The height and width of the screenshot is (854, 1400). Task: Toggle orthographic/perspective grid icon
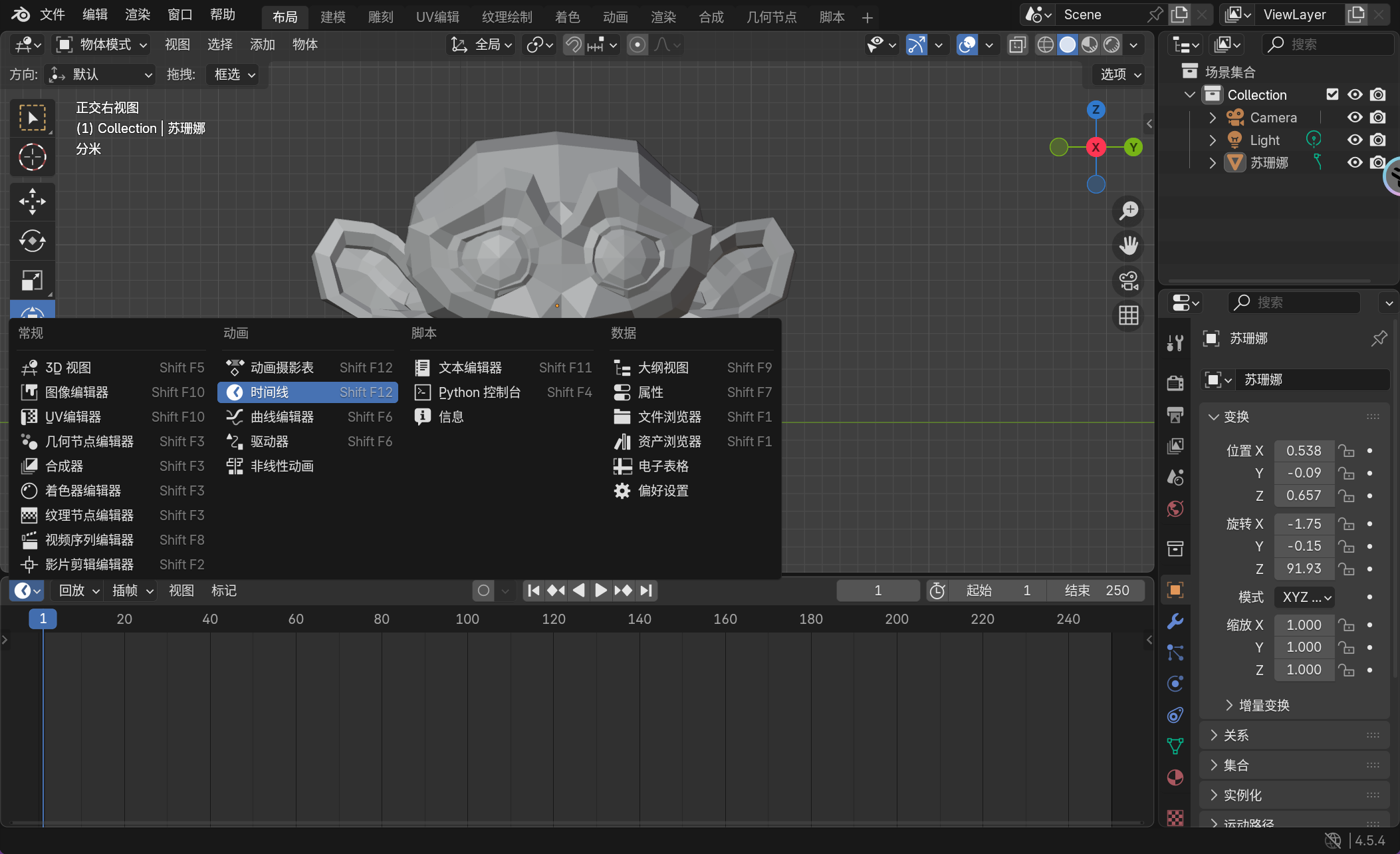(x=1128, y=315)
